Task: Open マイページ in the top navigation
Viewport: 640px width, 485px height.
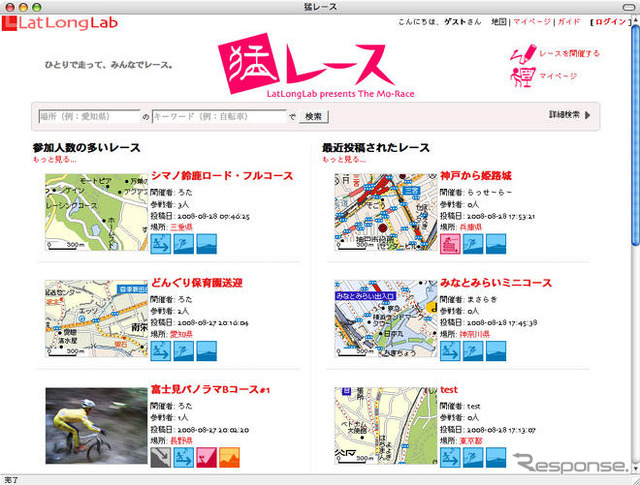Action: [x=532, y=22]
